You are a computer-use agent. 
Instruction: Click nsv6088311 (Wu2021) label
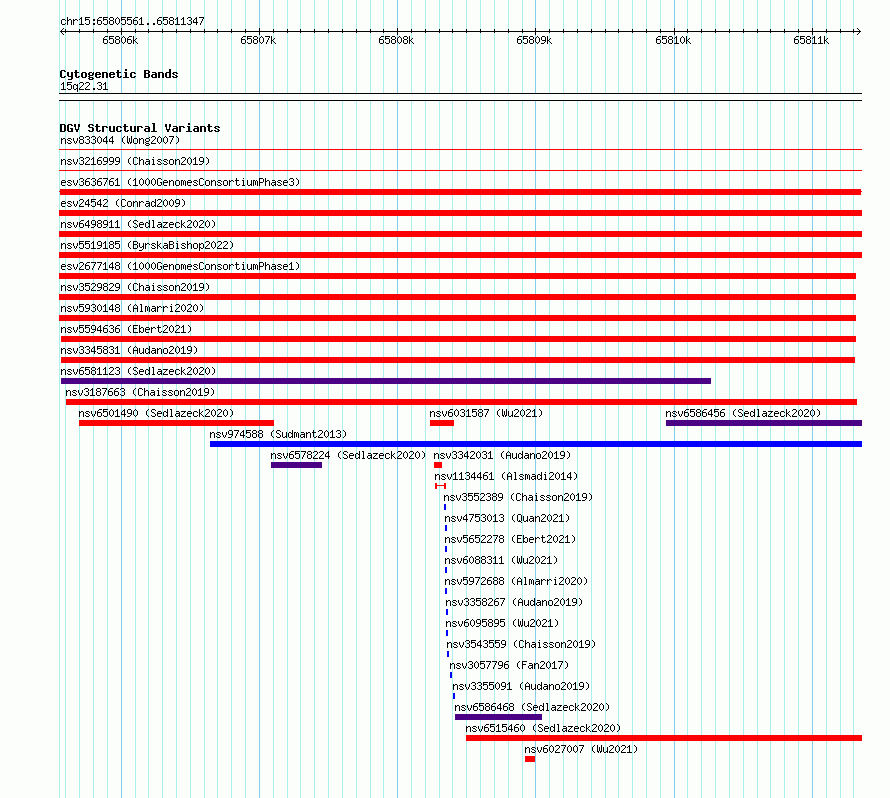coord(501,560)
